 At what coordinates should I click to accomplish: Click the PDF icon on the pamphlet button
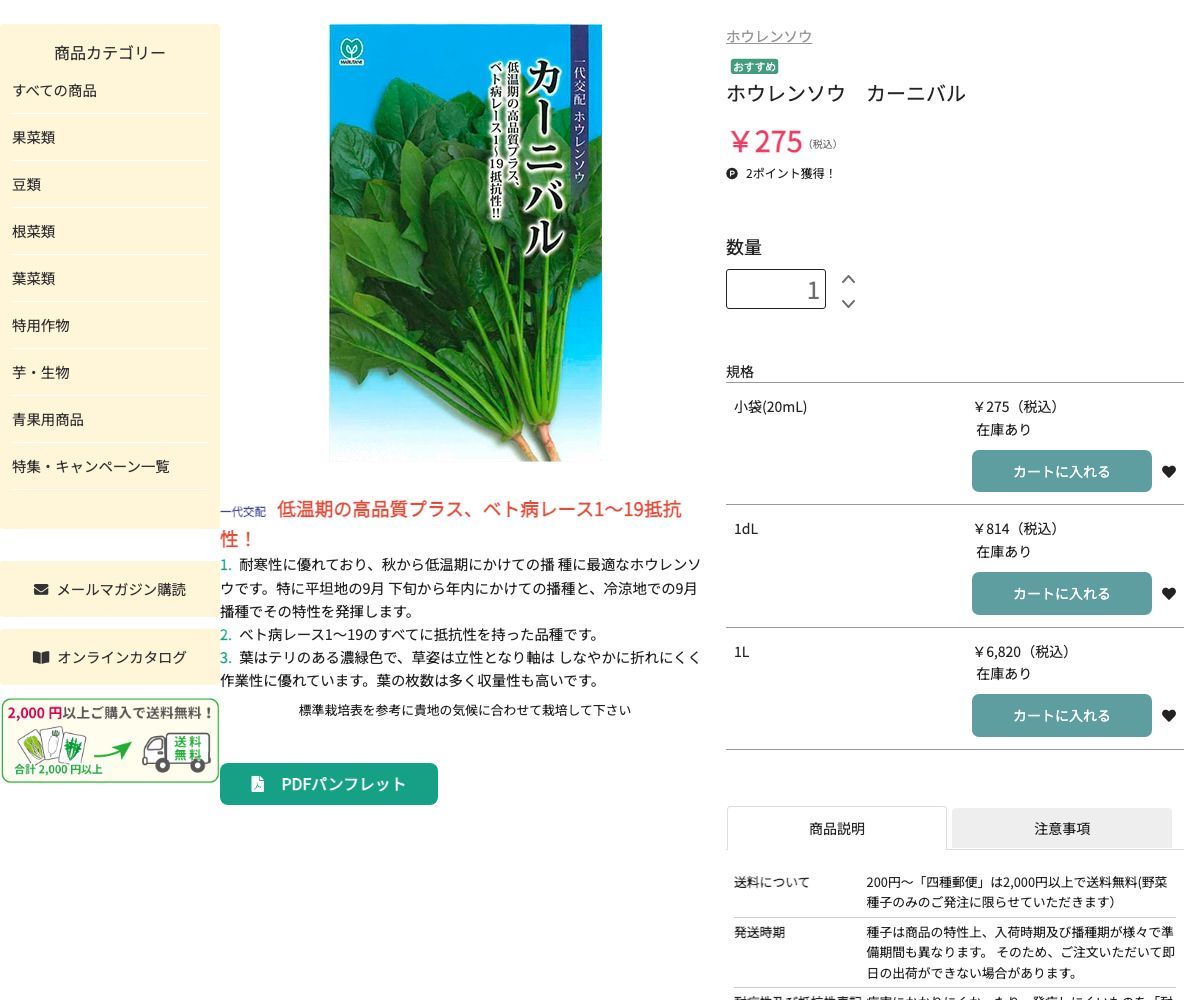coord(258,784)
